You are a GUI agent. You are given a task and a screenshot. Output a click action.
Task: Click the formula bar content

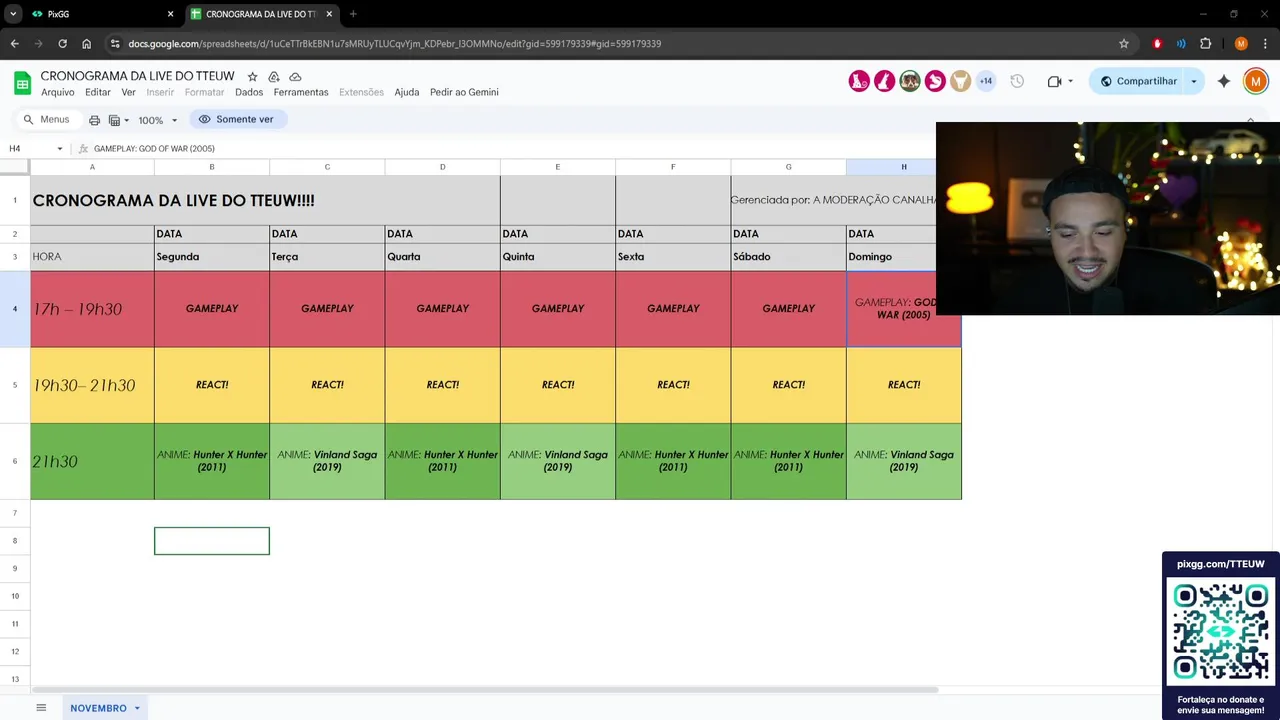click(154, 149)
